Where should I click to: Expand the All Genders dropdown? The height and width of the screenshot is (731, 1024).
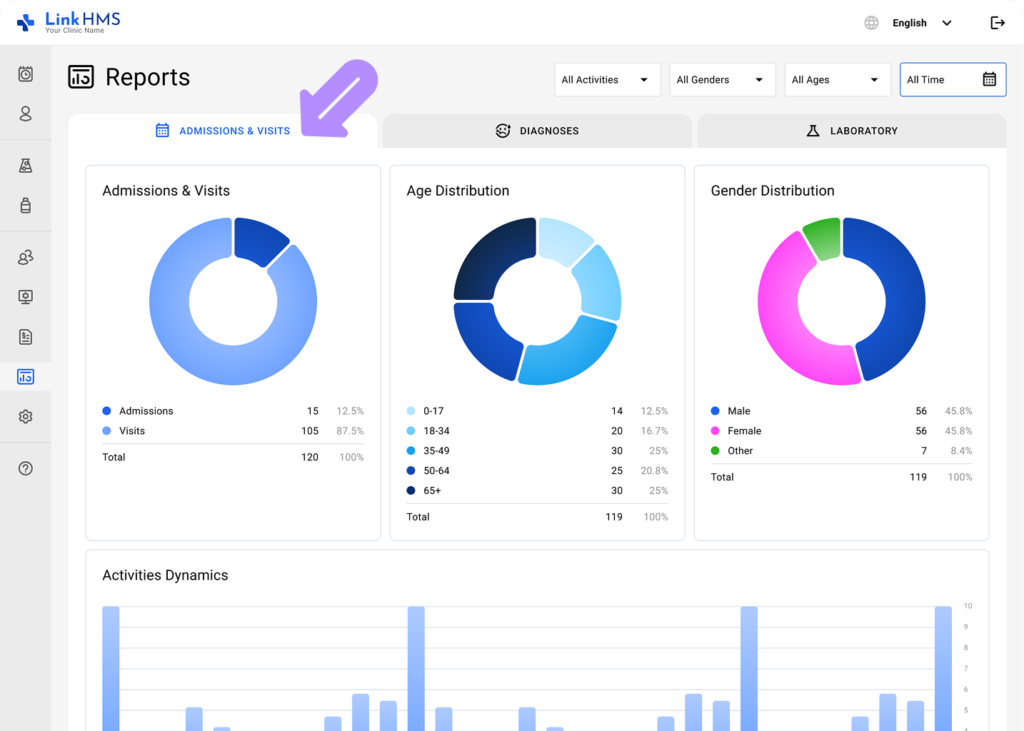[722, 79]
